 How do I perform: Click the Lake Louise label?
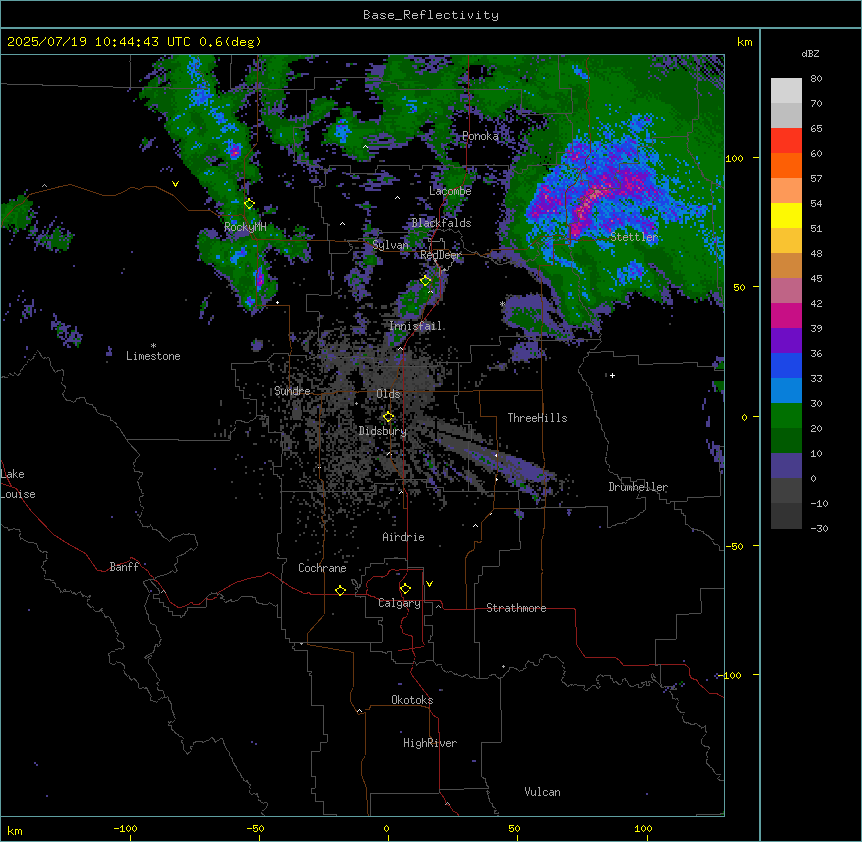[x=18, y=484]
